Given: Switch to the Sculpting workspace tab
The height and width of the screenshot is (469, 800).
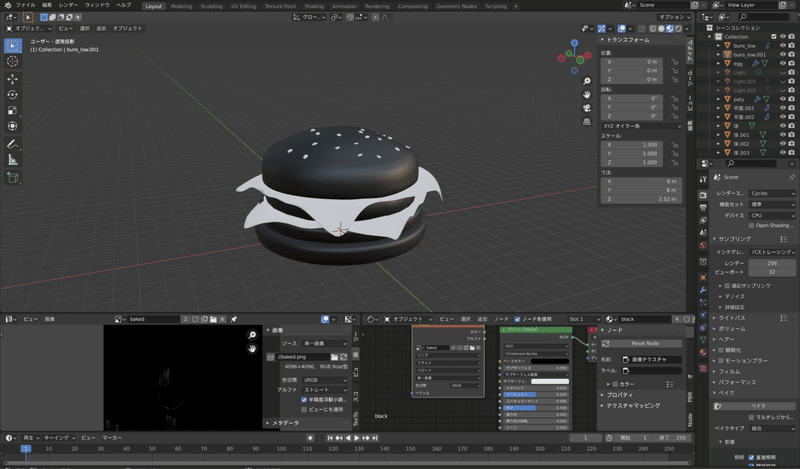Looking at the screenshot, I should click(211, 5).
